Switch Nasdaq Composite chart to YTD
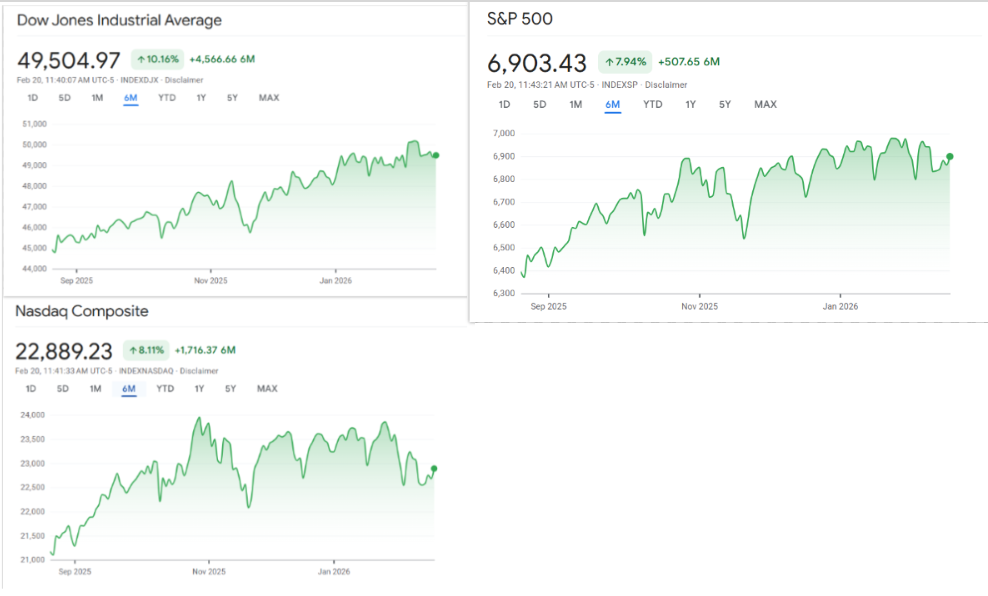 (x=165, y=389)
